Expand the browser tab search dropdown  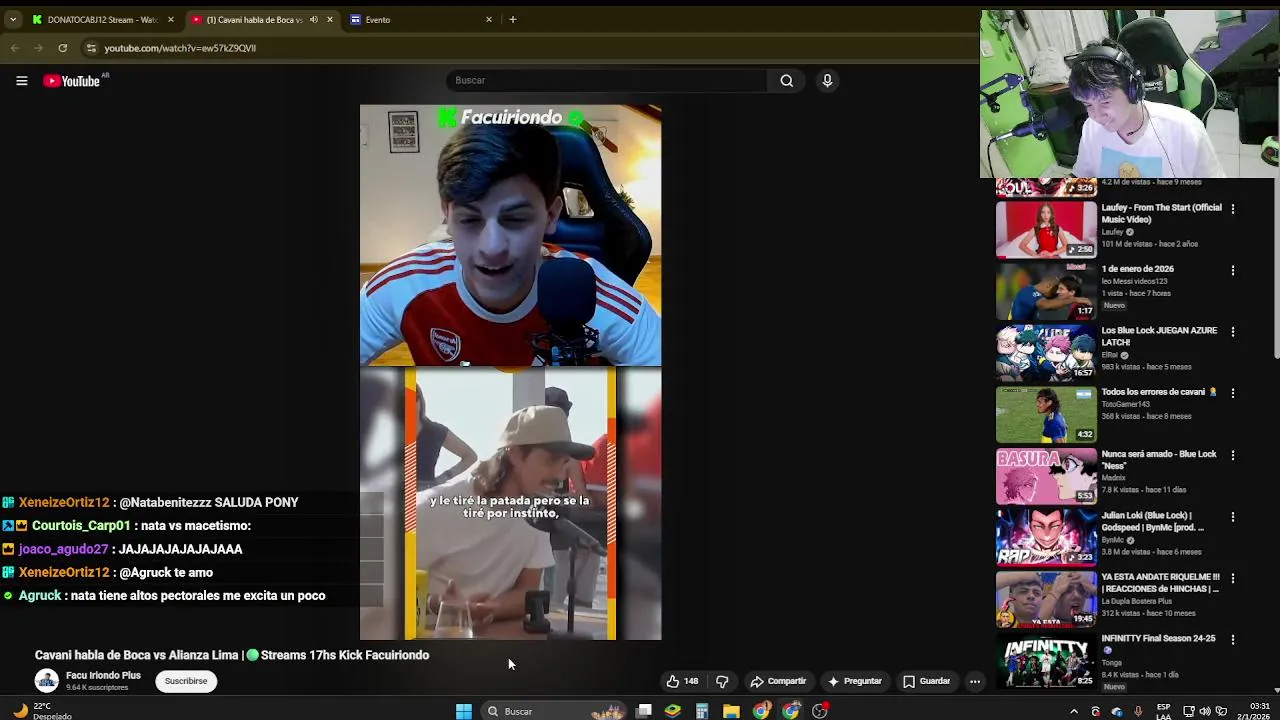tap(13, 19)
